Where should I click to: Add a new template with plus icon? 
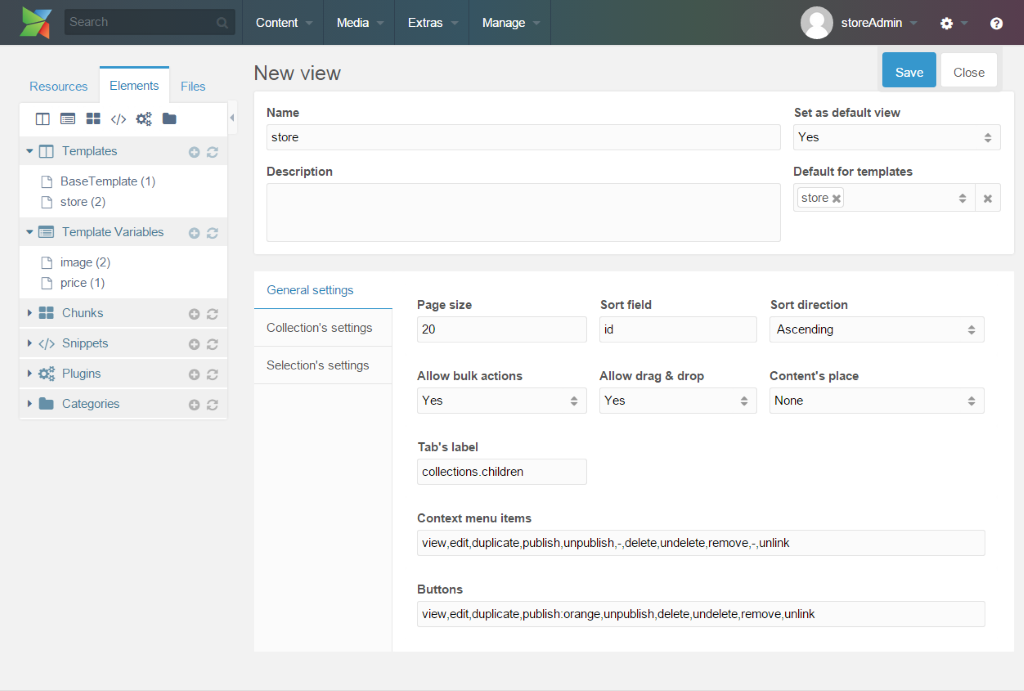click(x=194, y=152)
